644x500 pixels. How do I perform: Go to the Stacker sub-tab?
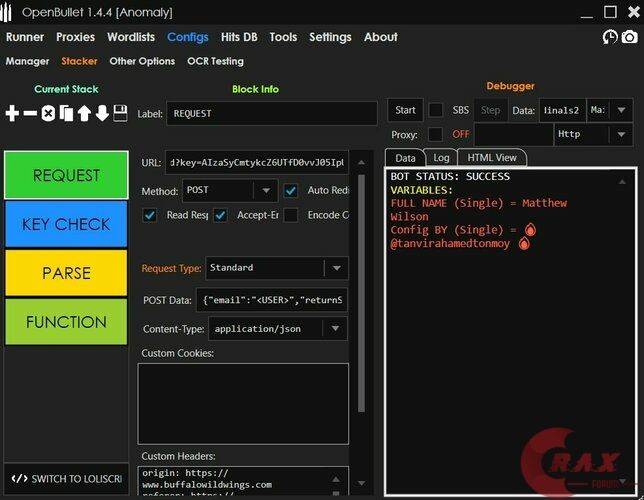point(79,61)
